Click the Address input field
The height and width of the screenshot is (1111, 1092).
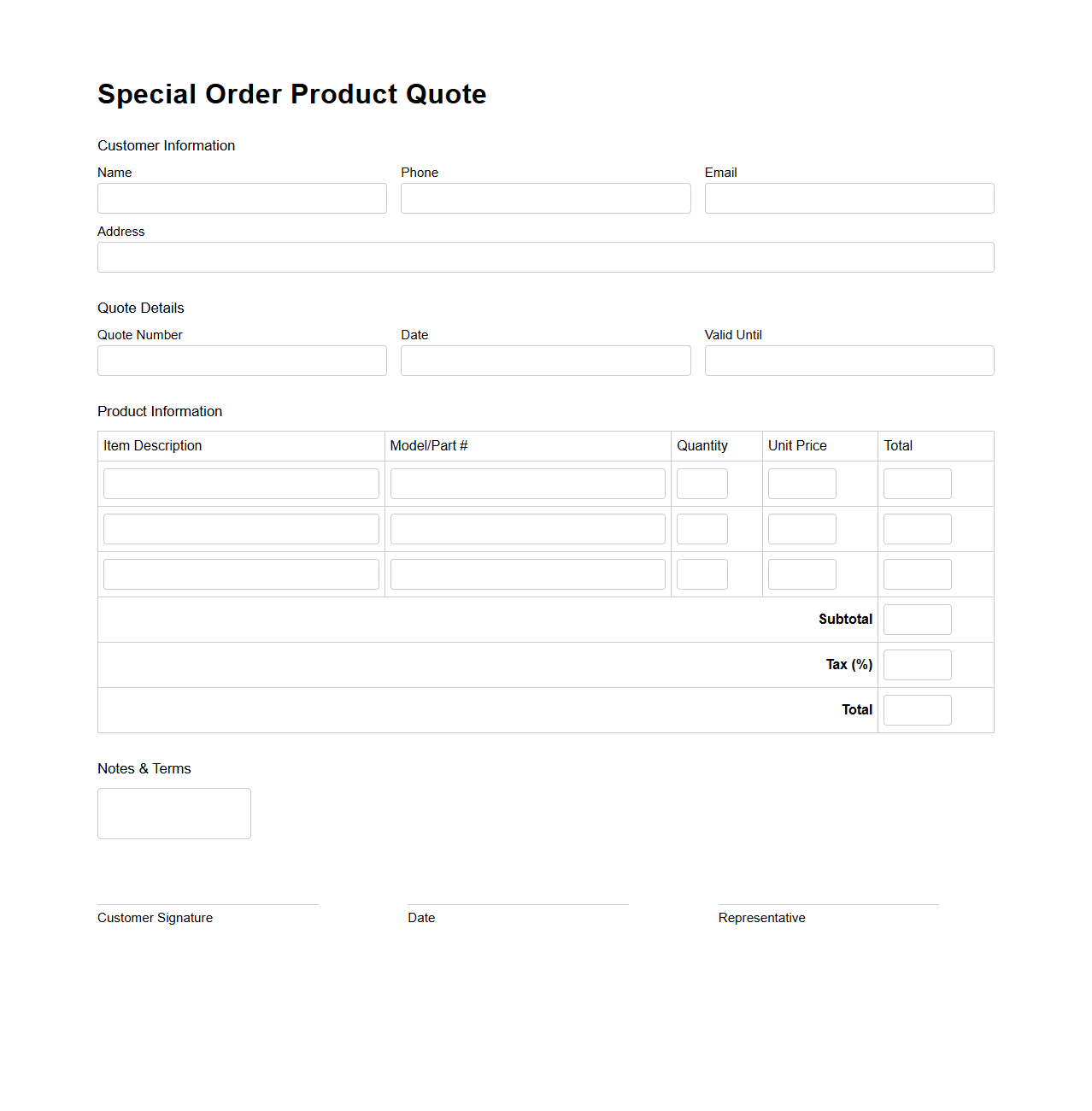(x=545, y=257)
